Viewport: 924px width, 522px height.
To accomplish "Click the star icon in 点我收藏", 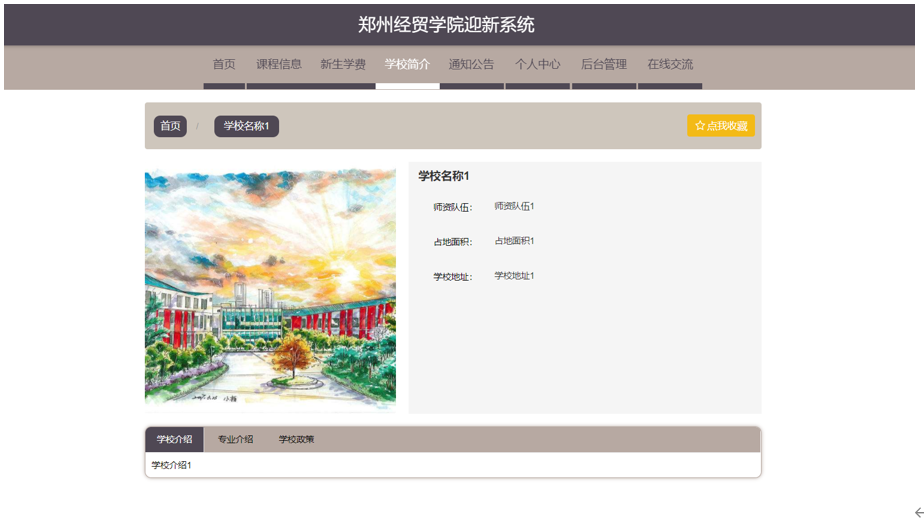I will click(699, 125).
